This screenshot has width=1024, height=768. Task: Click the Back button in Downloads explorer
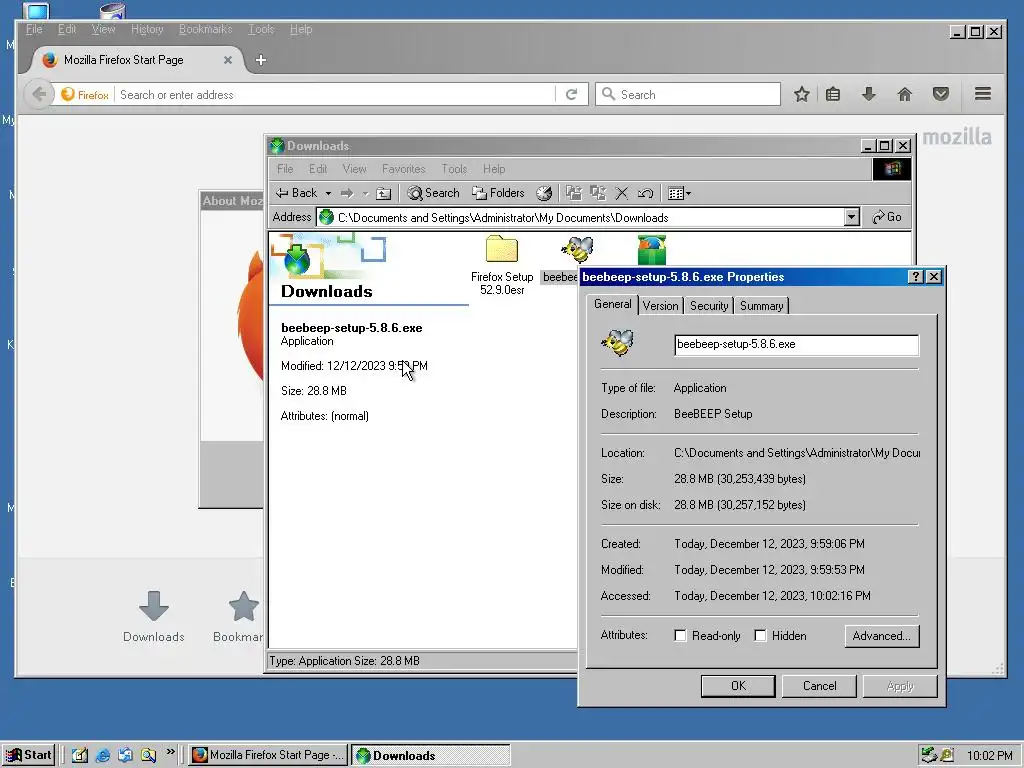(296, 193)
